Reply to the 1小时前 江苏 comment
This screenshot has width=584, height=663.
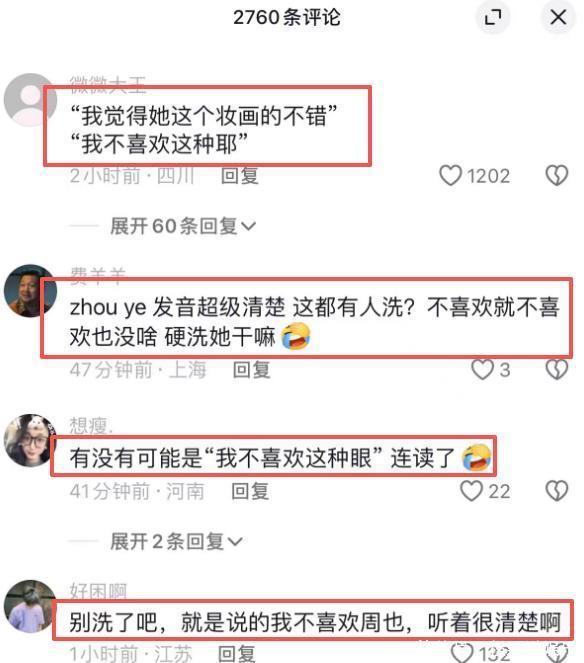point(236,654)
